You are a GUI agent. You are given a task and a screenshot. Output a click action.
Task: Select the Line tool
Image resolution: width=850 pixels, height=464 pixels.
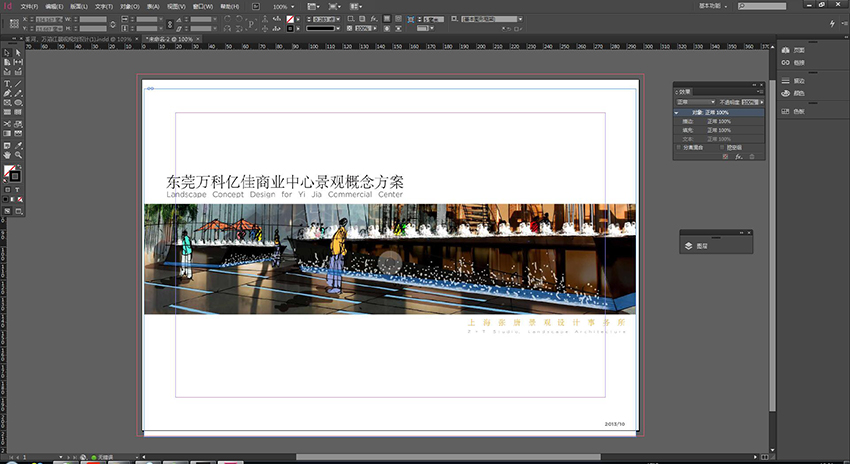tap(18, 83)
